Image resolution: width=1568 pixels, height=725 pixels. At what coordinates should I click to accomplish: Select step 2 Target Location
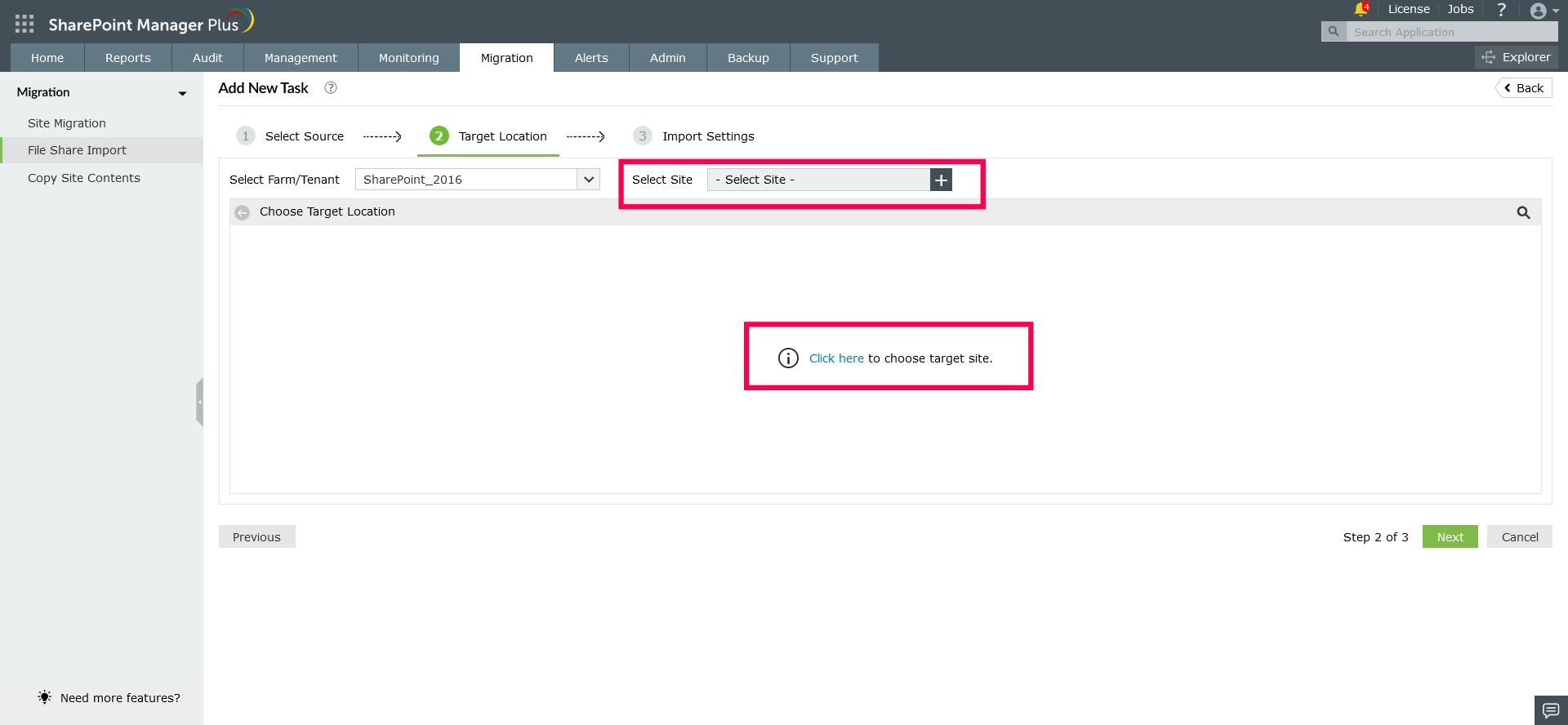pyautogui.click(x=488, y=136)
